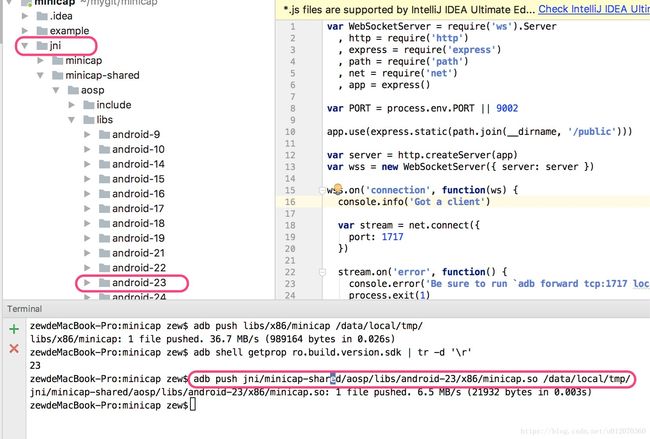The width and height of the screenshot is (650, 439).
Task: Click the Terminal panel title
Action: coord(24,309)
